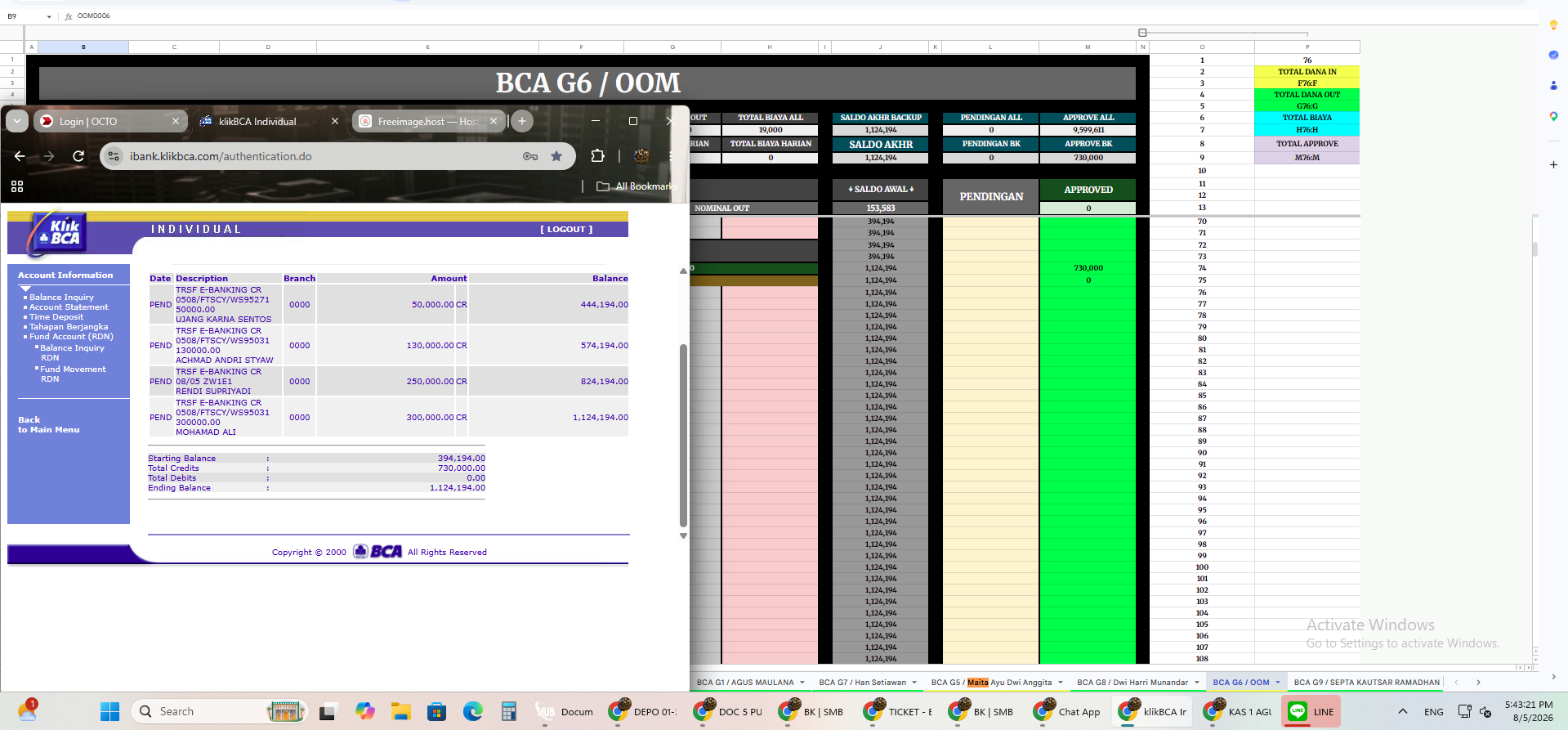Open the Tahapan Berjangka link
This screenshot has height=730, width=1568.
[69, 327]
